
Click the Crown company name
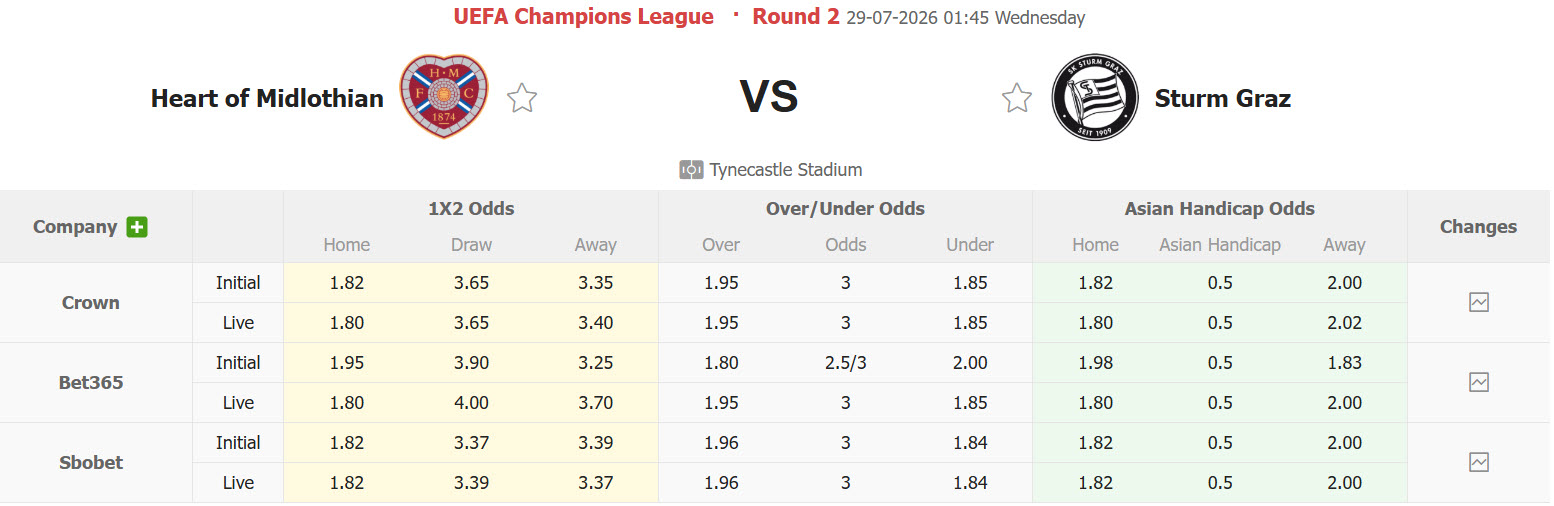pos(91,302)
